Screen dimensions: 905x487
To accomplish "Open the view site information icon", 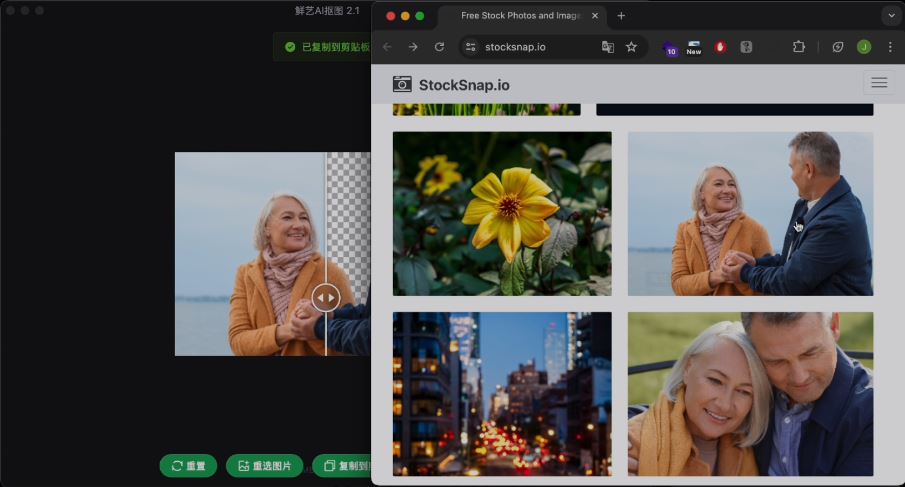I will pos(471,47).
